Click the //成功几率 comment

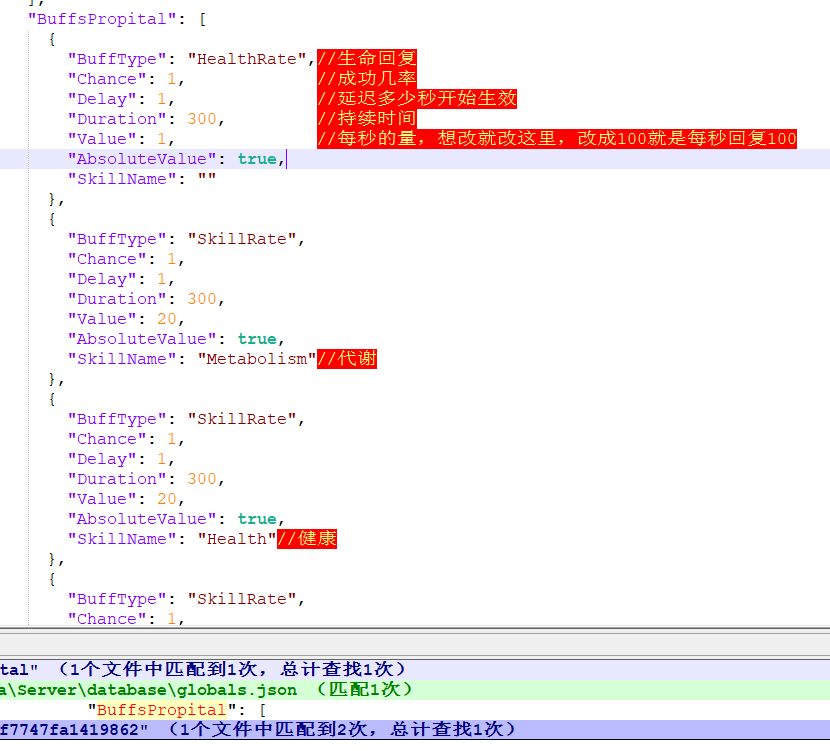pos(367,78)
